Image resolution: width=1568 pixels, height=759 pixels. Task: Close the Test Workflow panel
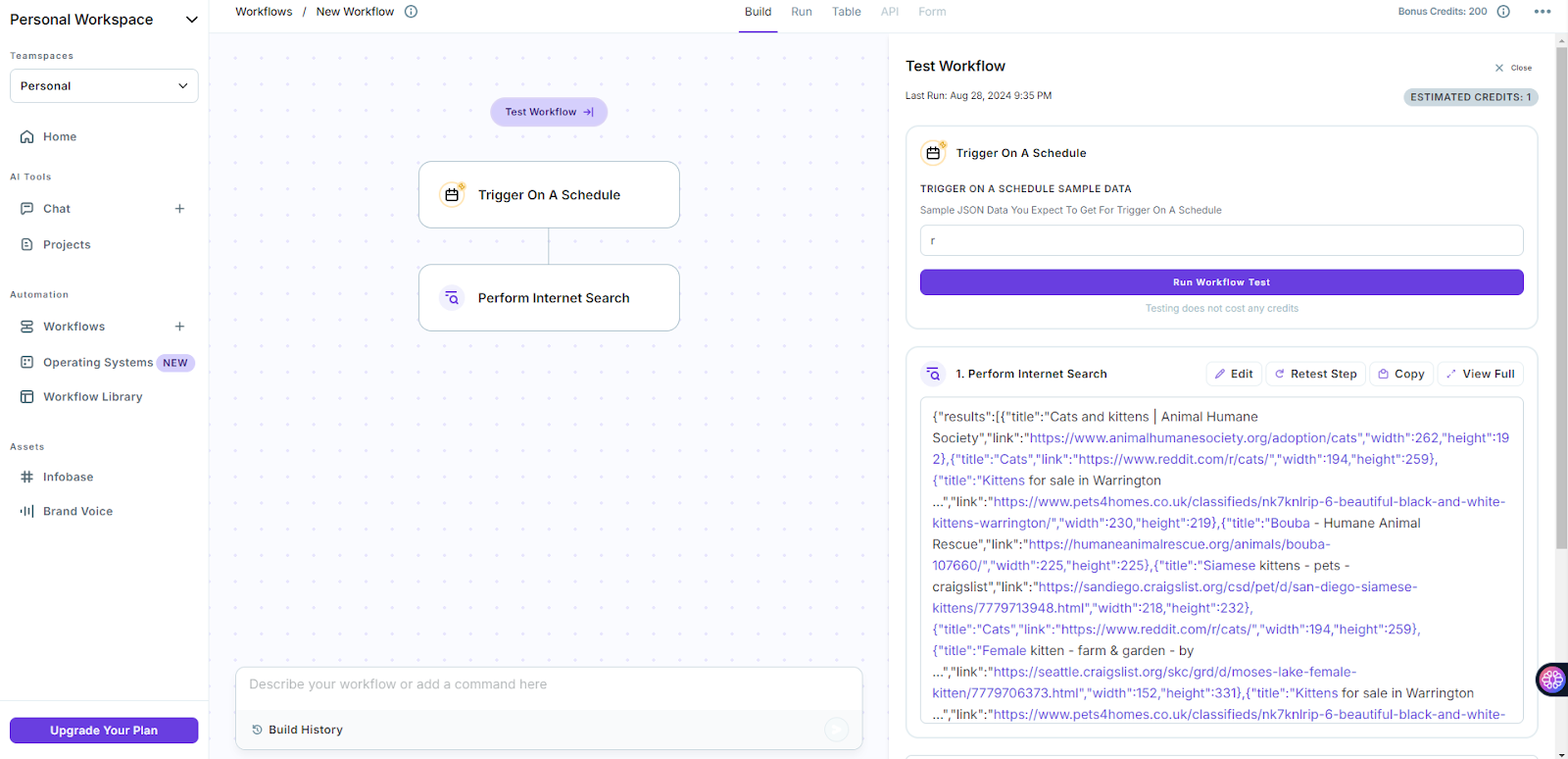(x=1513, y=68)
